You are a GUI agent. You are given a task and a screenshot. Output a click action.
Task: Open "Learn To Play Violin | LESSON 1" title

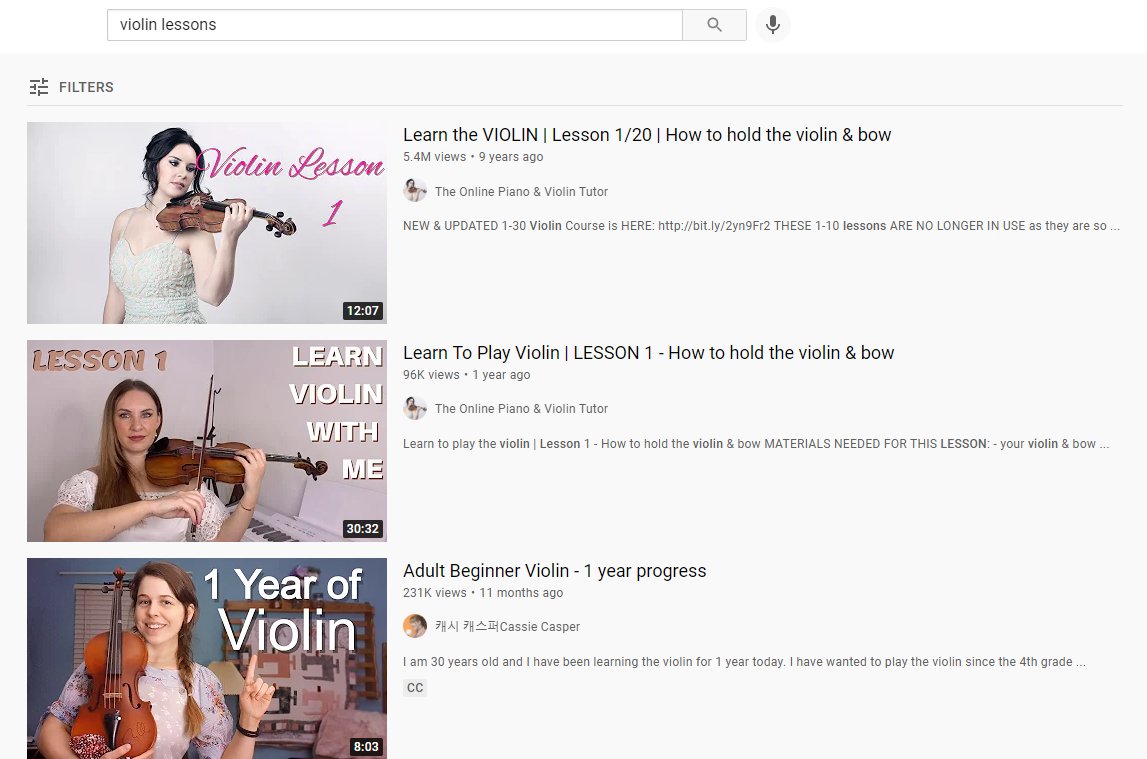tap(648, 353)
